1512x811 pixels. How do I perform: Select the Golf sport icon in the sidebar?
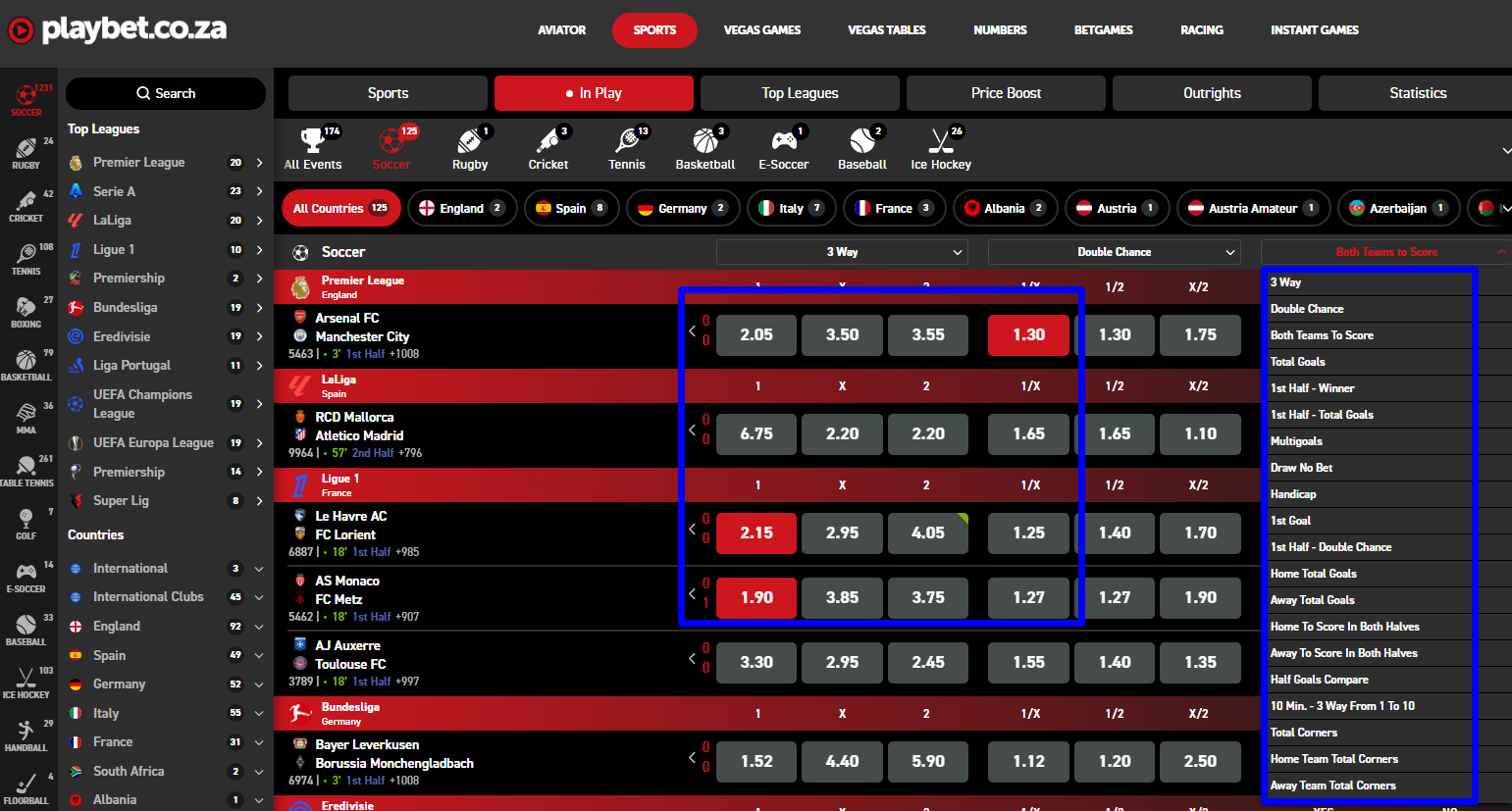(x=26, y=520)
